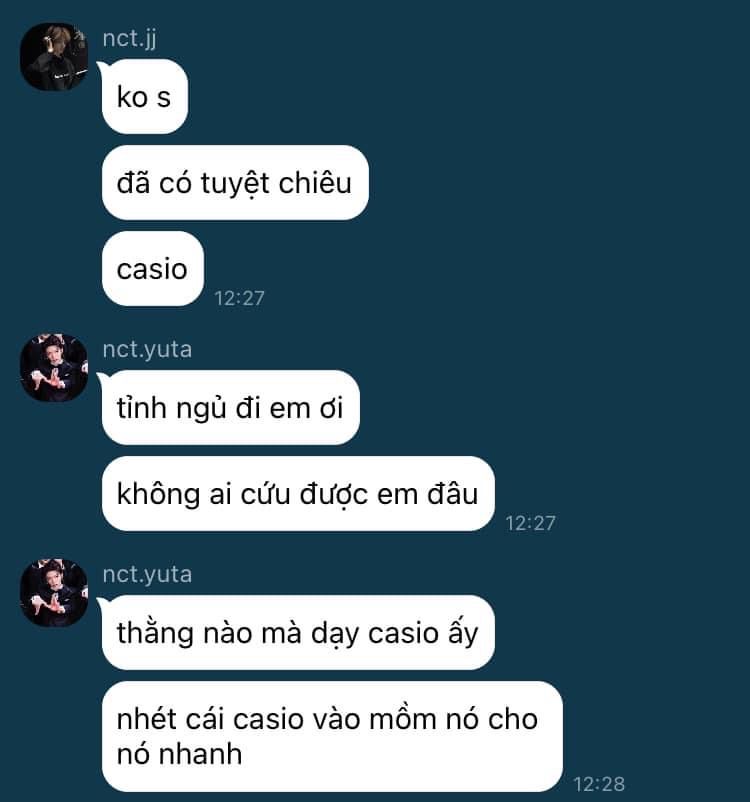Open nct.yuta avatar beside 'tỉnh ngủ đi em ơi'

click(x=54, y=368)
